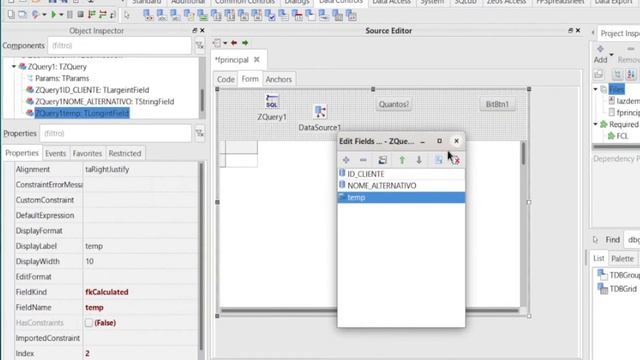Viewport: 640px width, 360px height.
Task: Jump forward with the green arrow
Action: 245,43
